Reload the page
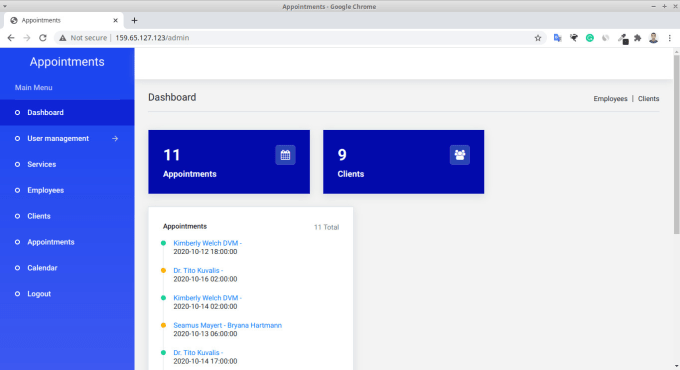This screenshot has width=680, height=370. click(x=42, y=38)
